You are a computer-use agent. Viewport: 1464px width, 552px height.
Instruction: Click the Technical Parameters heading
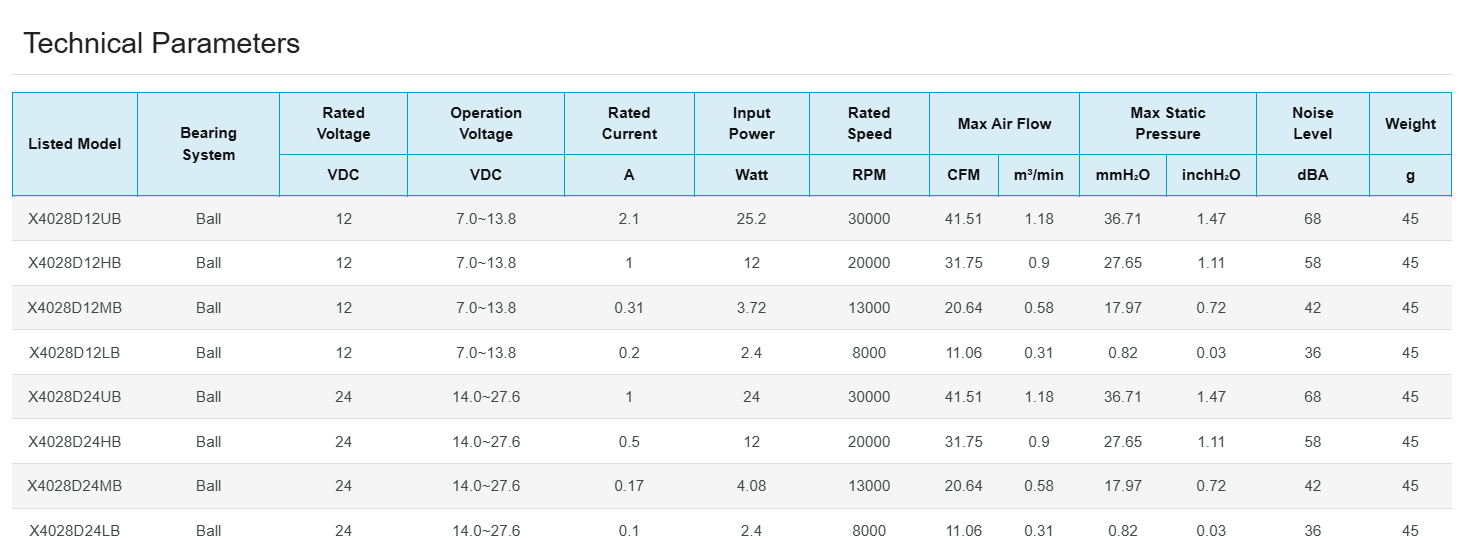click(161, 44)
